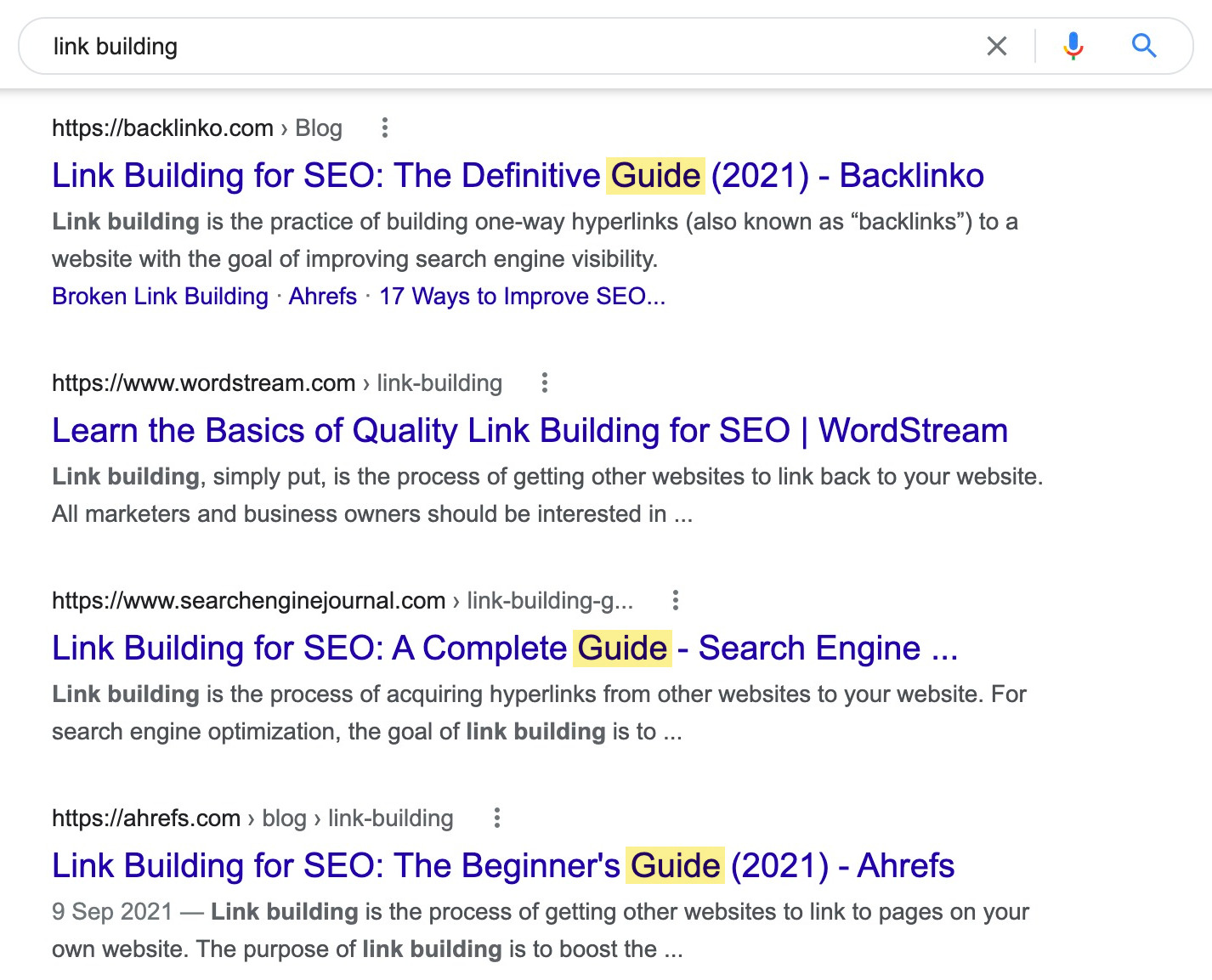Open the Ahrefs Beginner's Guide result title
Screen dimensions: 1212x980
tap(503, 865)
